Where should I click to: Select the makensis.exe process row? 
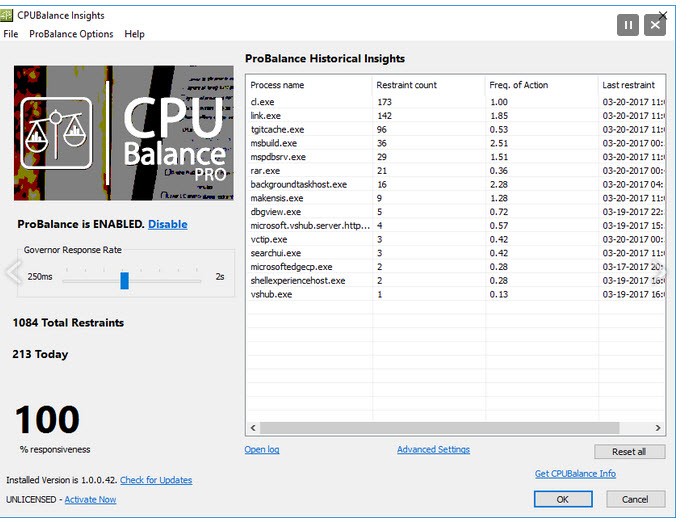455,198
